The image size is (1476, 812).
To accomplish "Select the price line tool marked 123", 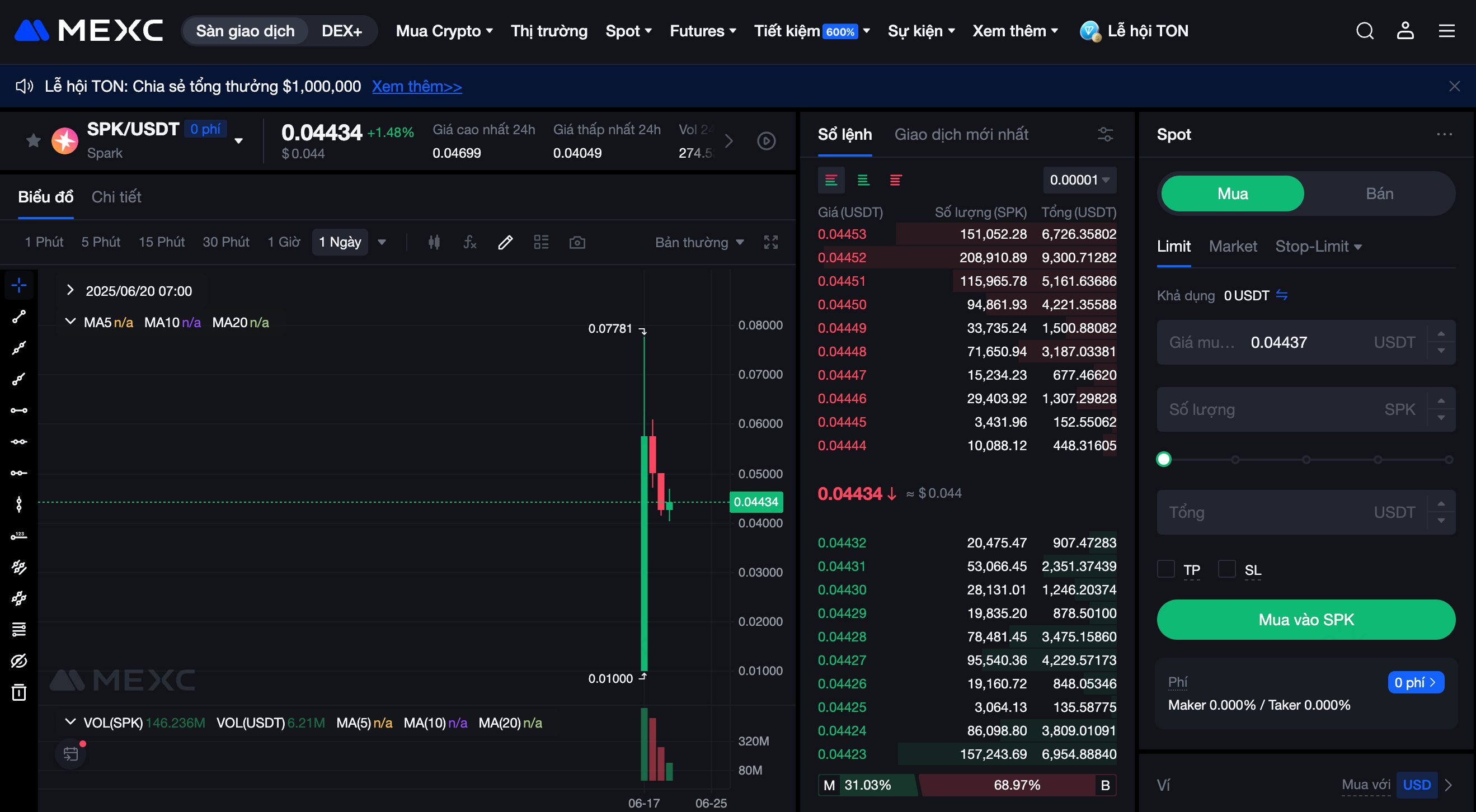I will pos(19,536).
